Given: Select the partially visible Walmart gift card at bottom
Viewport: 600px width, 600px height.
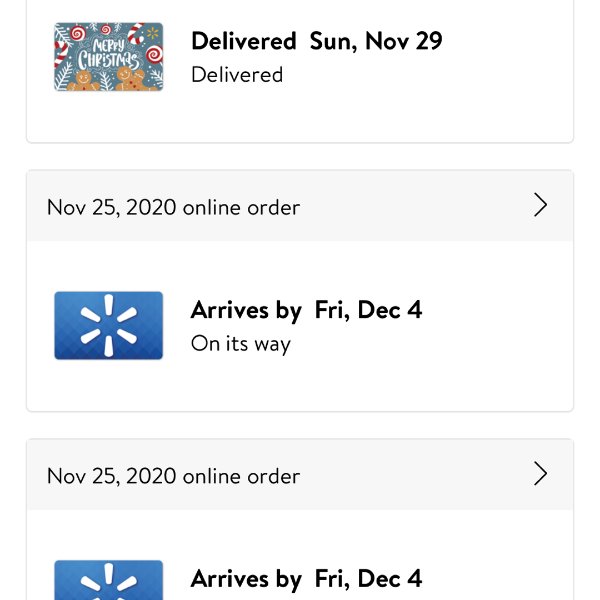Looking at the screenshot, I should pyautogui.click(x=109, y=580).
